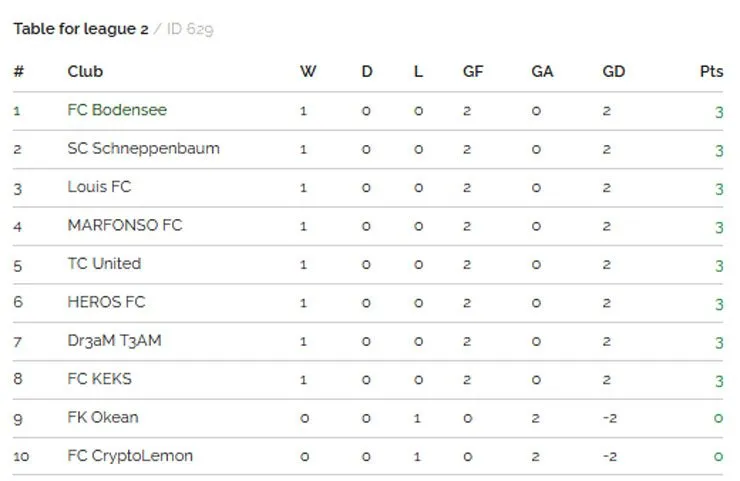Select FK Okean club name

click(103, 417)
